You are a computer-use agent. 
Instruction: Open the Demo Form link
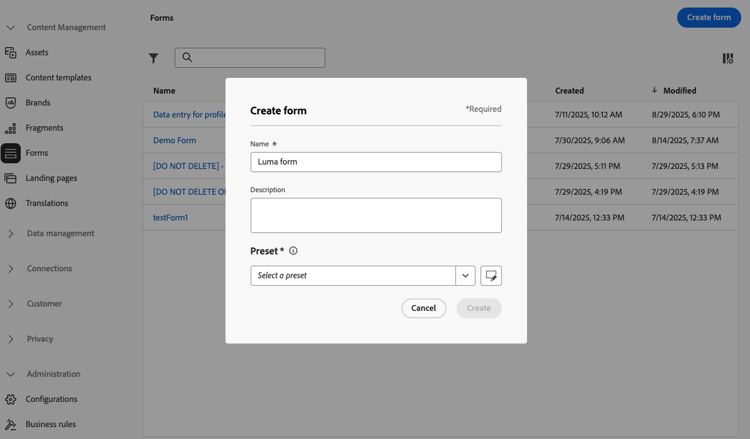click(174, 141)
